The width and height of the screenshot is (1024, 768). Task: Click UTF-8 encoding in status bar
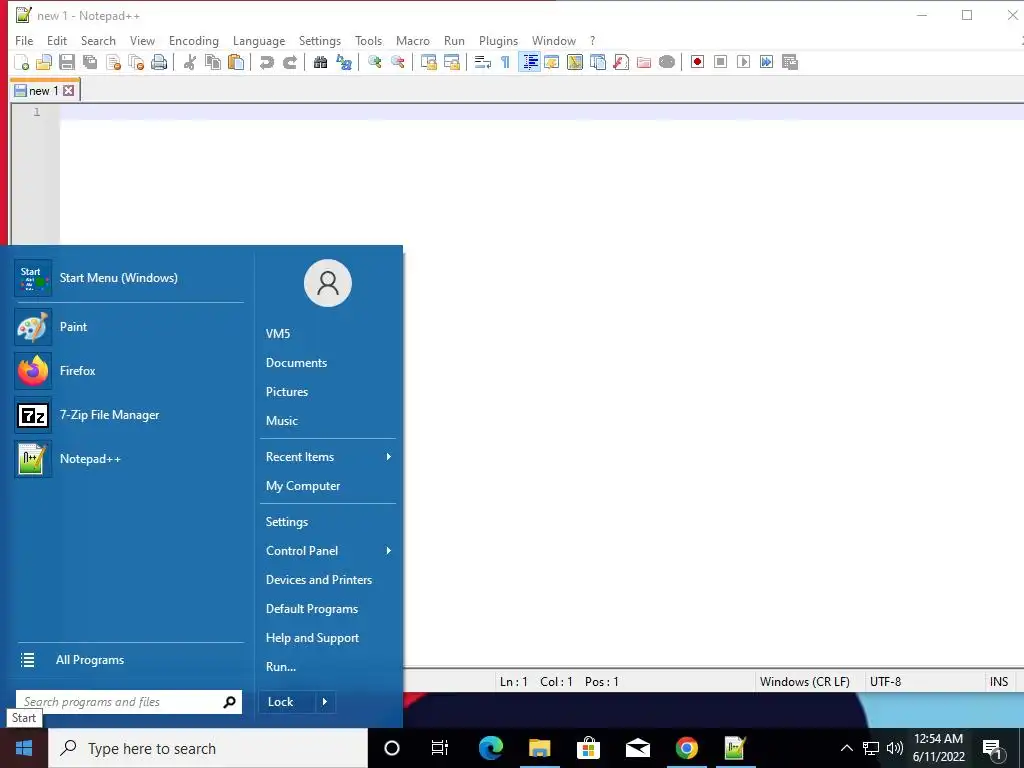point(885,682)
